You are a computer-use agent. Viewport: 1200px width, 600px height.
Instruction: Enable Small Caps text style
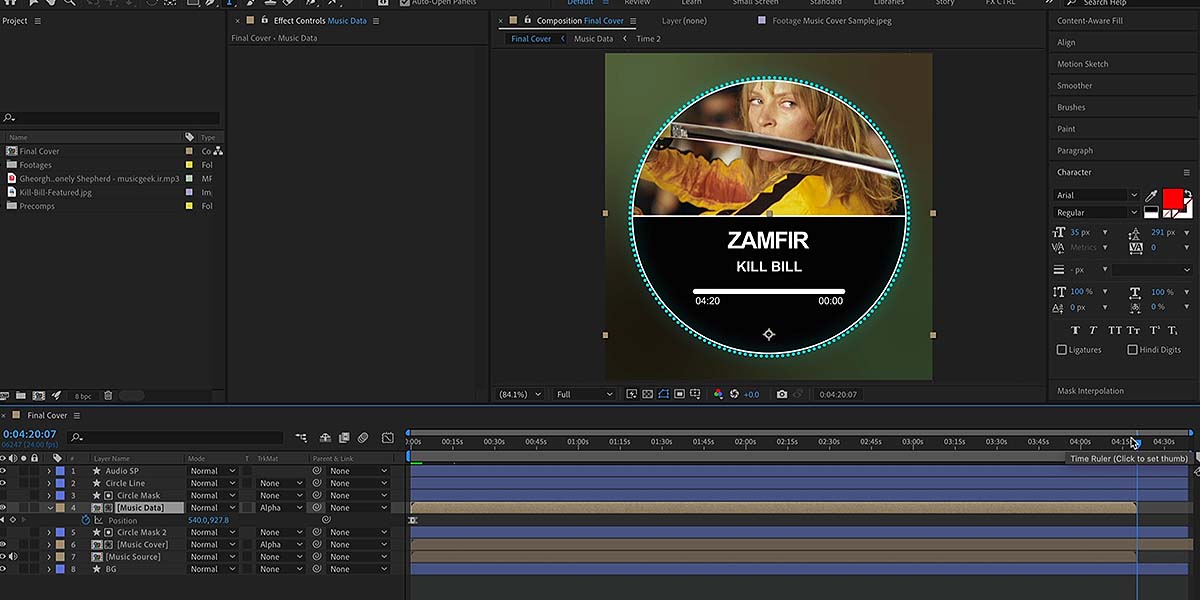coord(1134,330)
